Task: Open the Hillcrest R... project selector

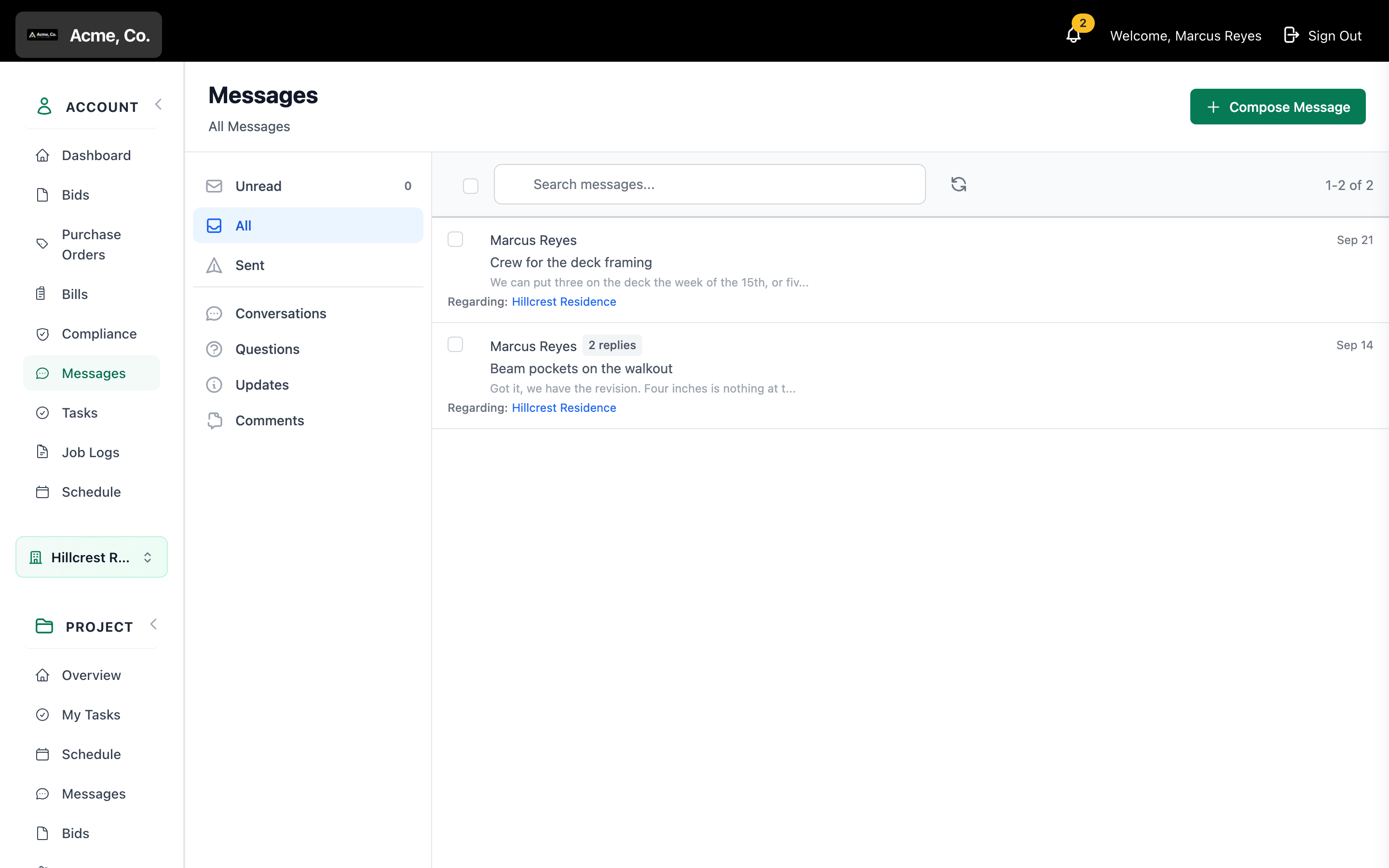Action: (x=92, y=557)
